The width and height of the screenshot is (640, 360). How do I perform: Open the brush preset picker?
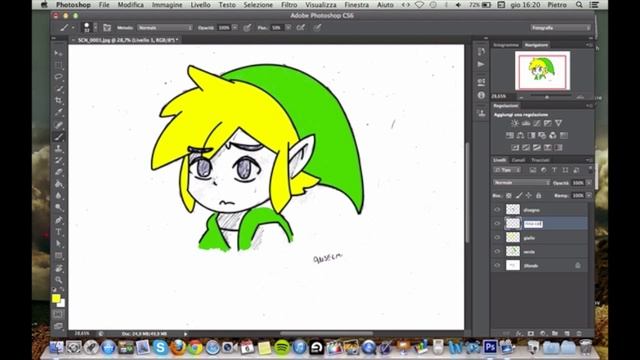90,27
